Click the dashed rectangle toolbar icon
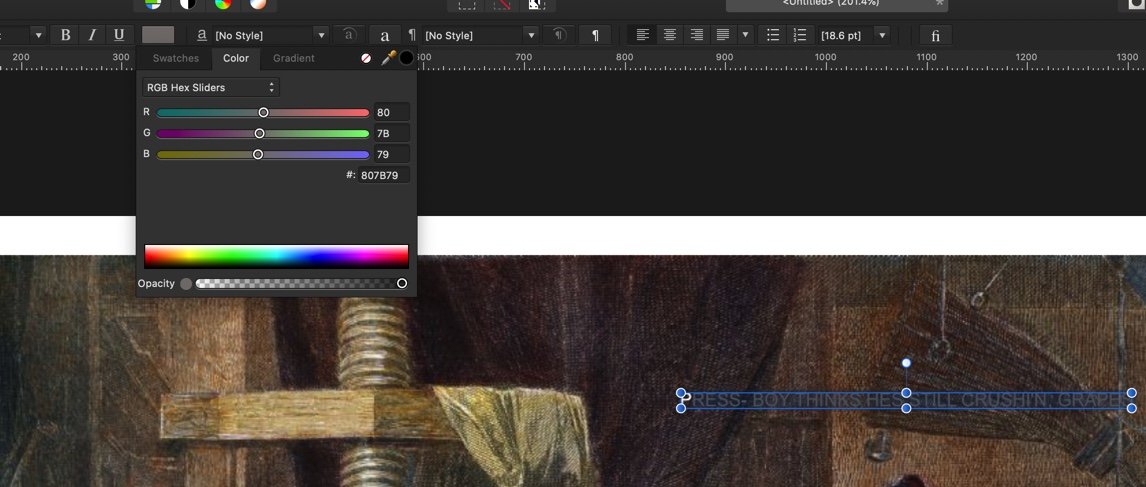Image resolution: width=1146 pixels, height=487 pixels. tap(466, 4)
